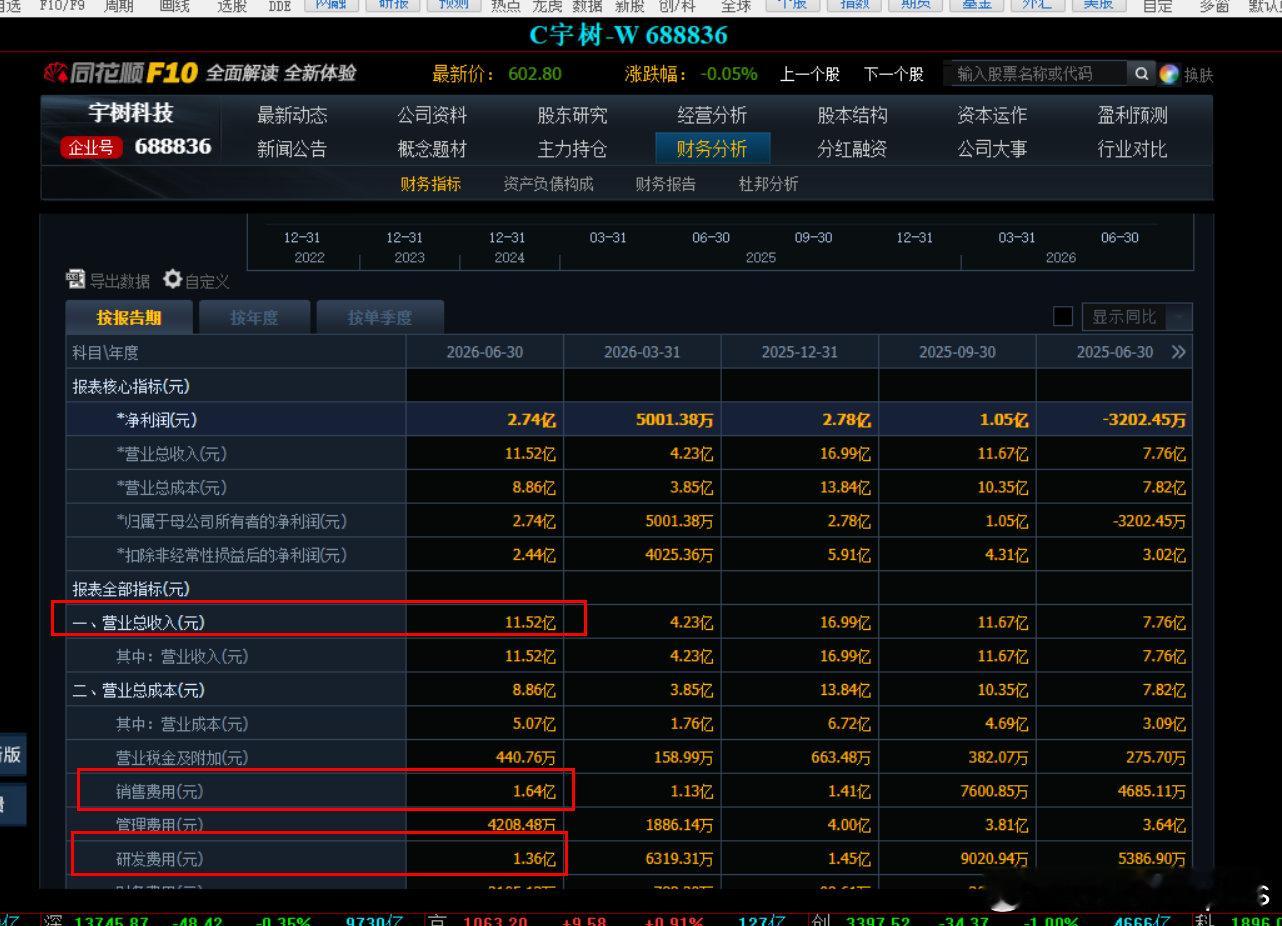1282x926 pixels.
Task: Open 自定义 settings via gear icon
Action: pyautogui.click(x=172, y=279)
